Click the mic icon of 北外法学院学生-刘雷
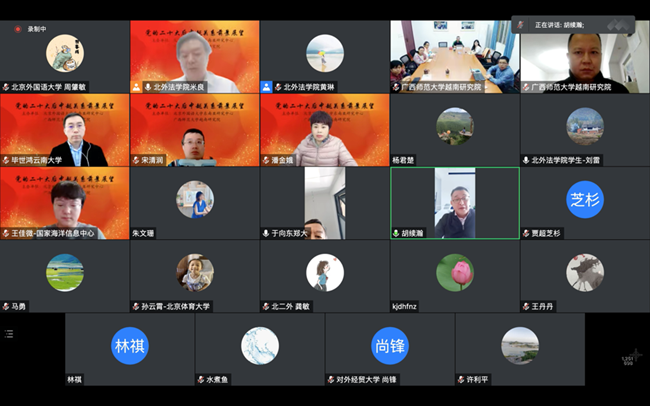Screen dimensions: 650x406 [526, 160]
